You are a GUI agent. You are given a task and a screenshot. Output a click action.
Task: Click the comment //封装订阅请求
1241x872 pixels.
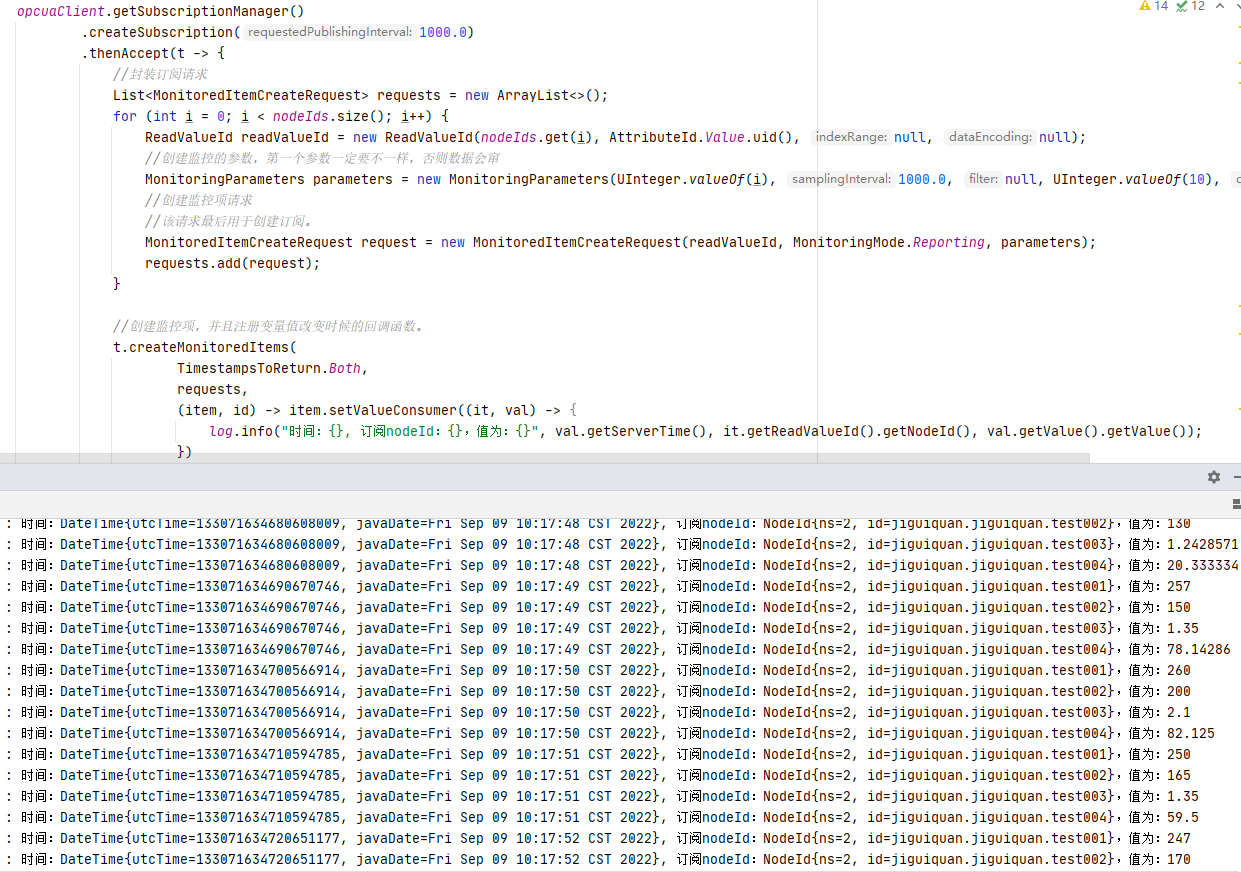160,74
